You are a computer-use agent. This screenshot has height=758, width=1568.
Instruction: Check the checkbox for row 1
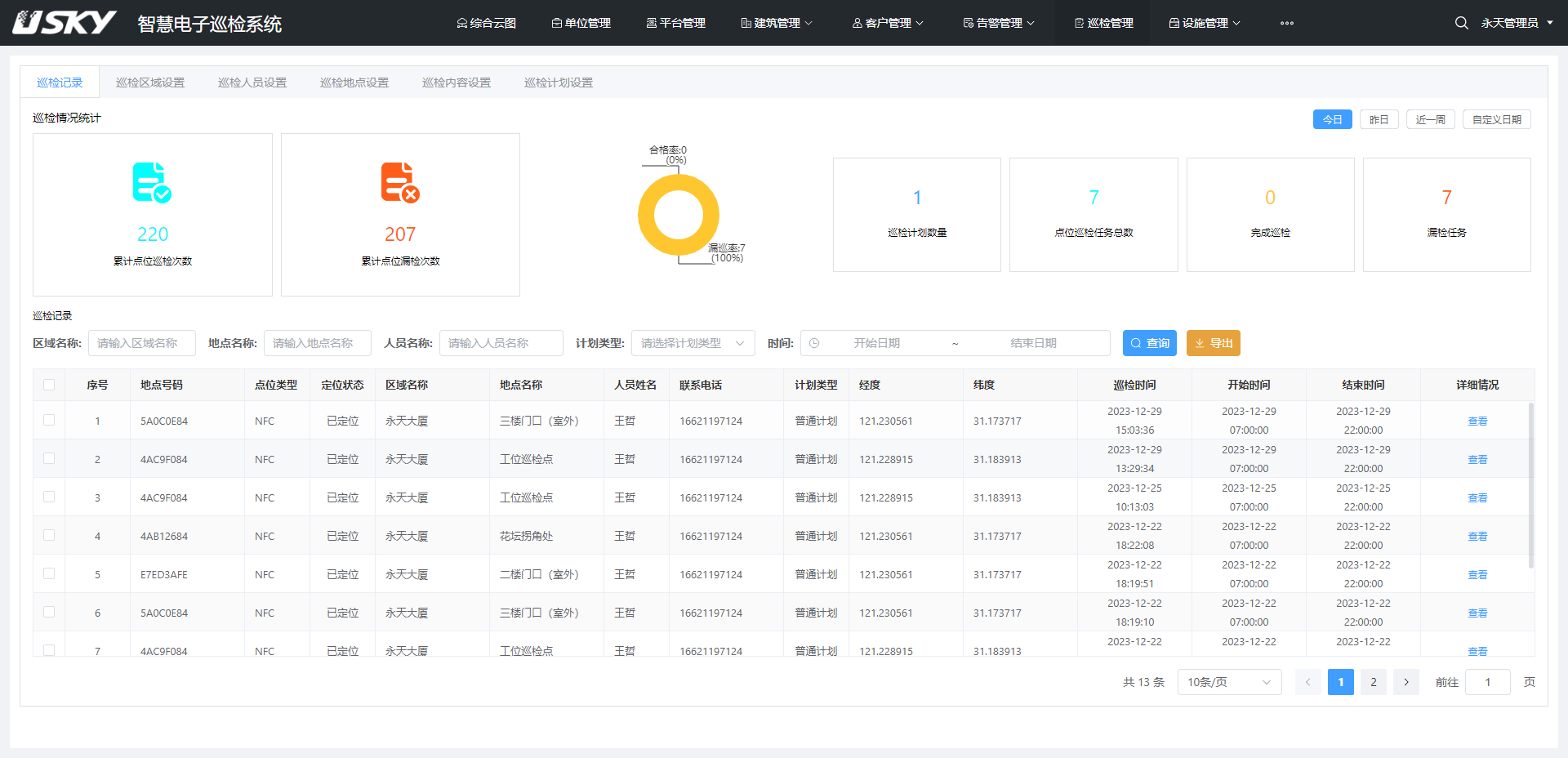(49, 420)
